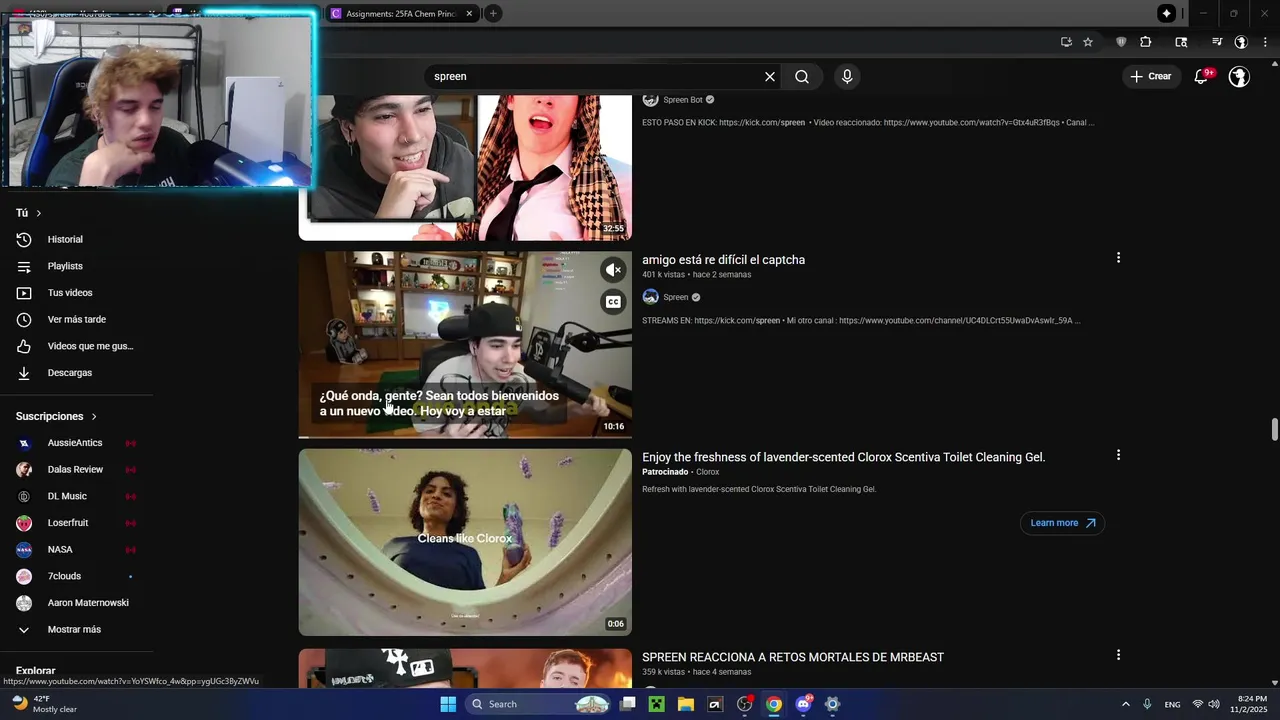
Task: Unmute the captcha video preview
Action: [613, 270]
